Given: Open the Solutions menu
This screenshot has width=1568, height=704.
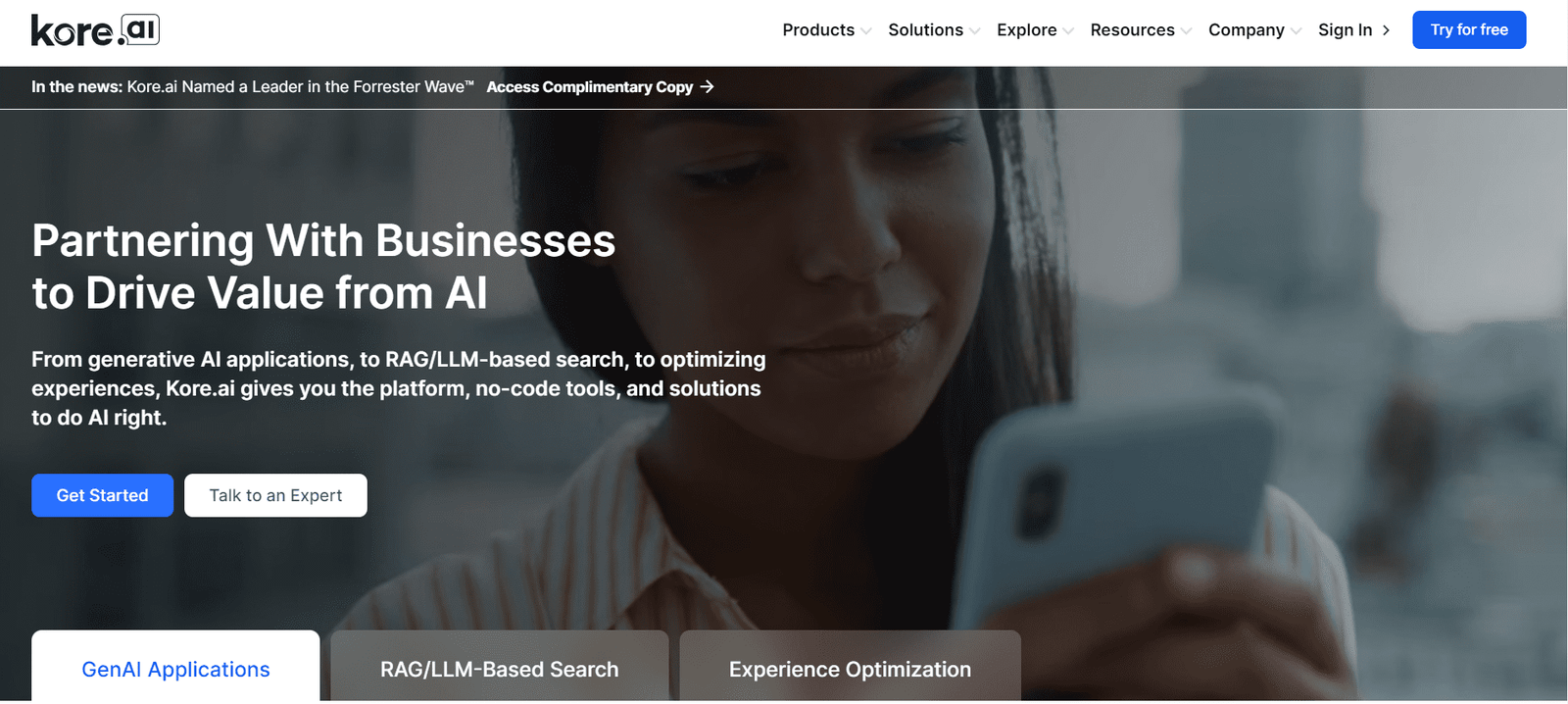Looking at the screenshot, I should pyautogui.click(x=925, y=30).
